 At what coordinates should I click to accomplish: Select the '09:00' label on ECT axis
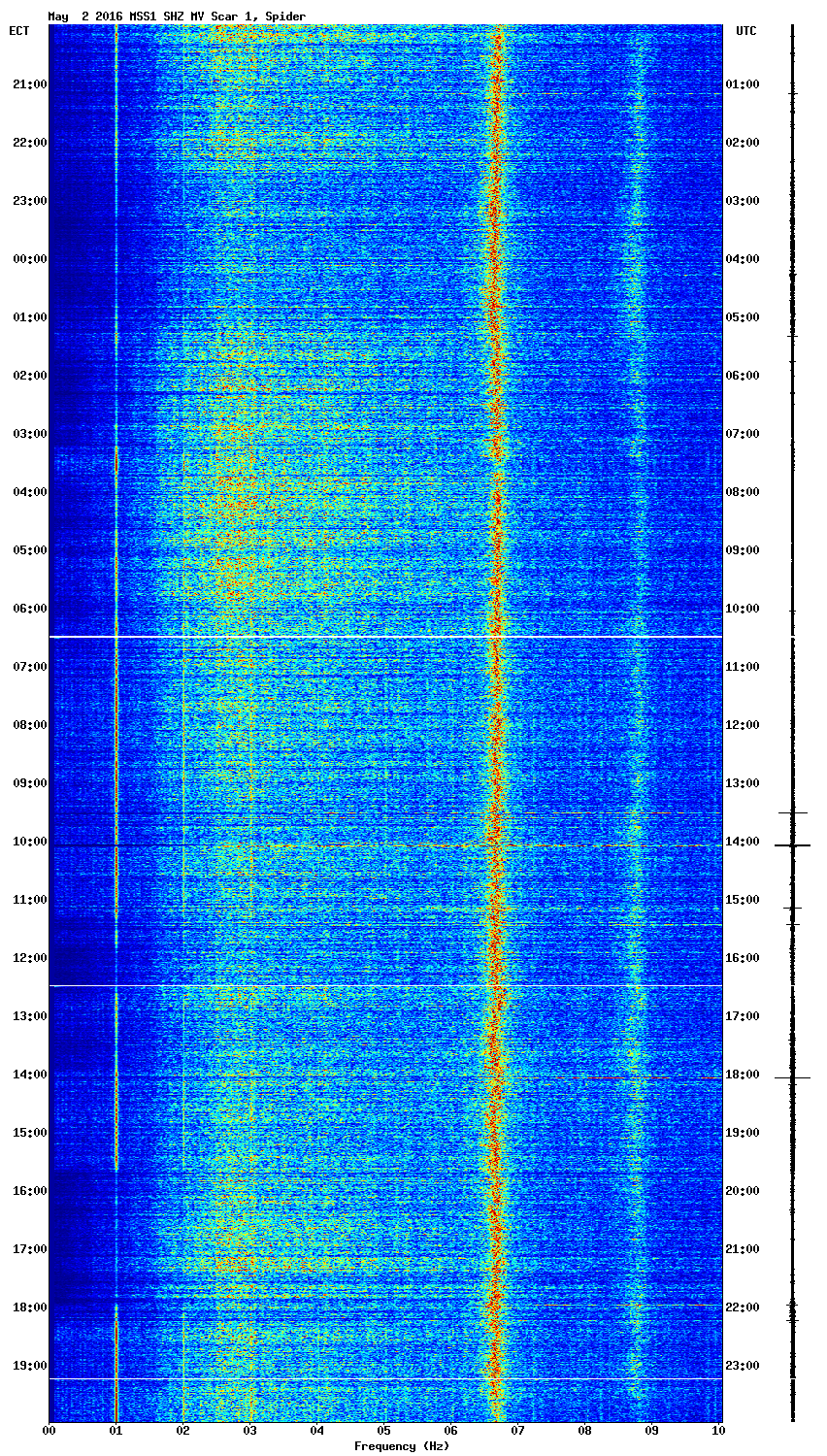point(29,783)
